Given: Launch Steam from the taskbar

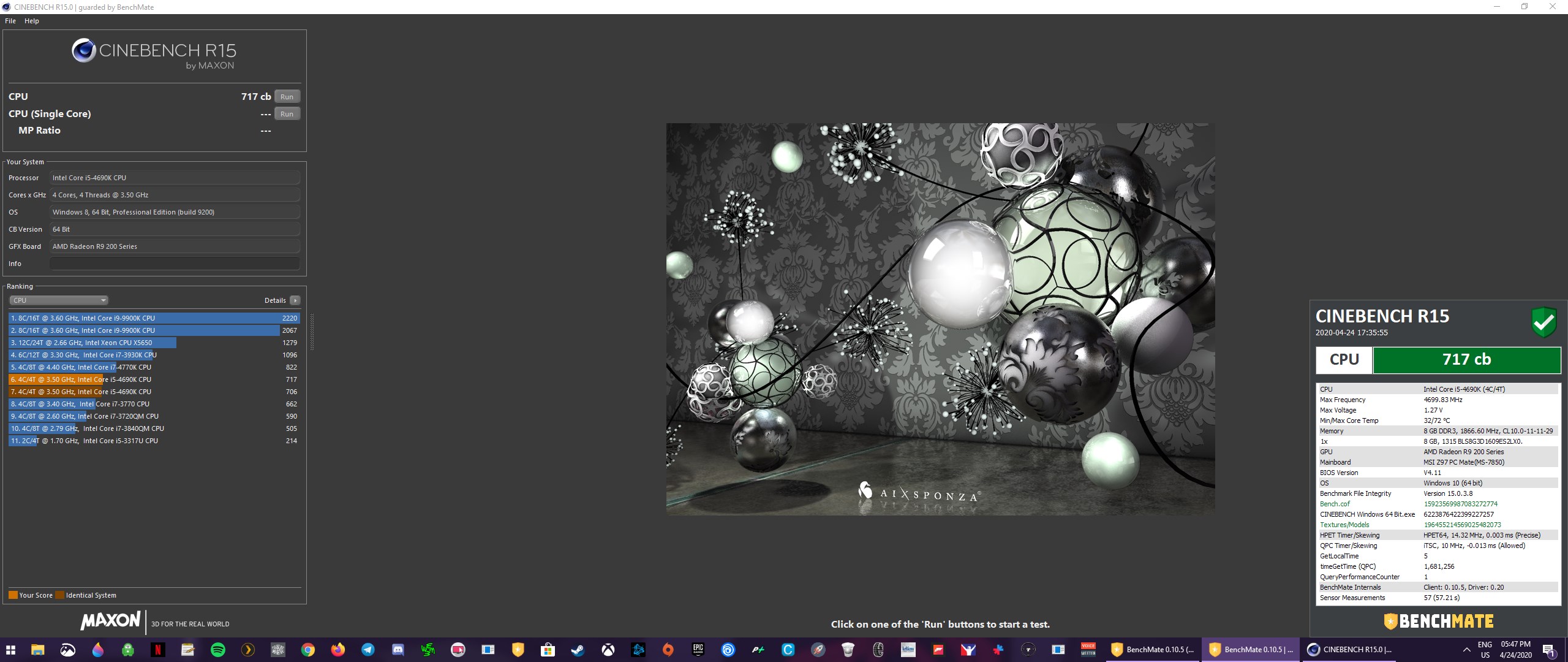Looking at the screenshot, I should point(578,650).
